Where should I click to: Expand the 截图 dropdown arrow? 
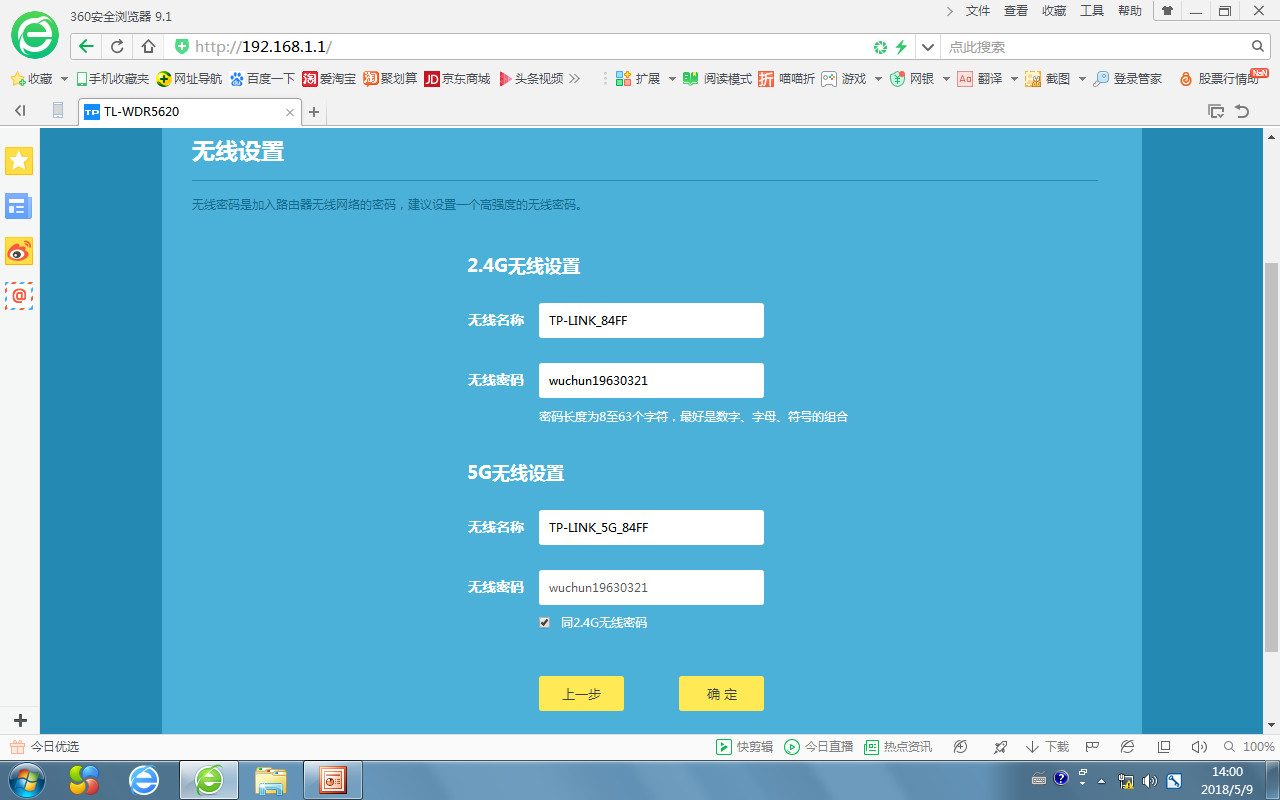coord(1082,79)
